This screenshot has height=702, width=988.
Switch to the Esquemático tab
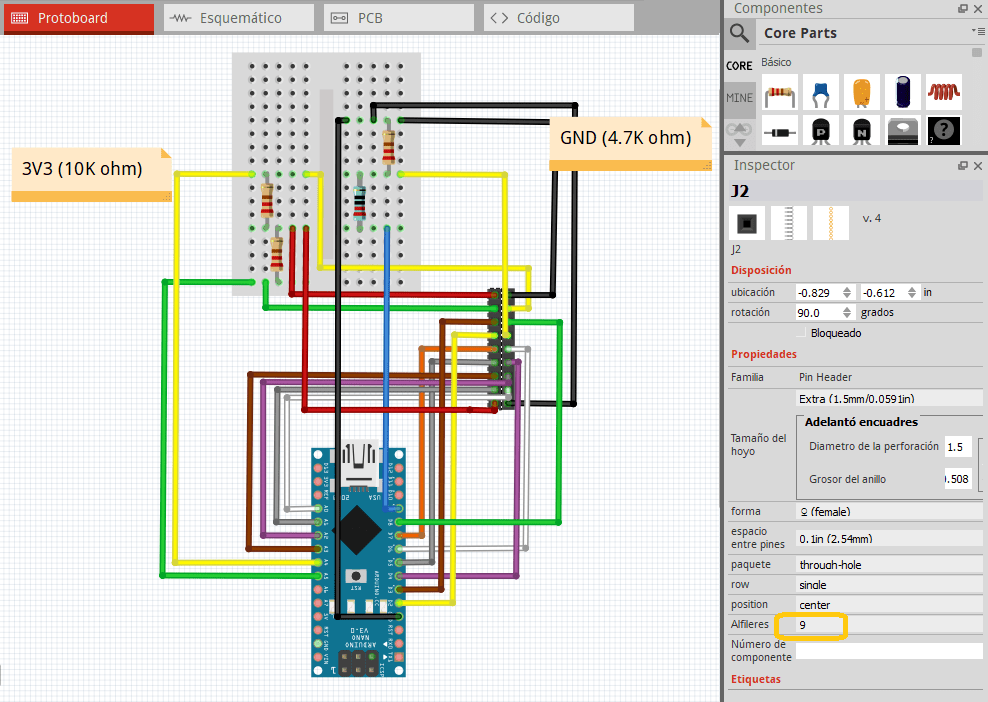237,17
